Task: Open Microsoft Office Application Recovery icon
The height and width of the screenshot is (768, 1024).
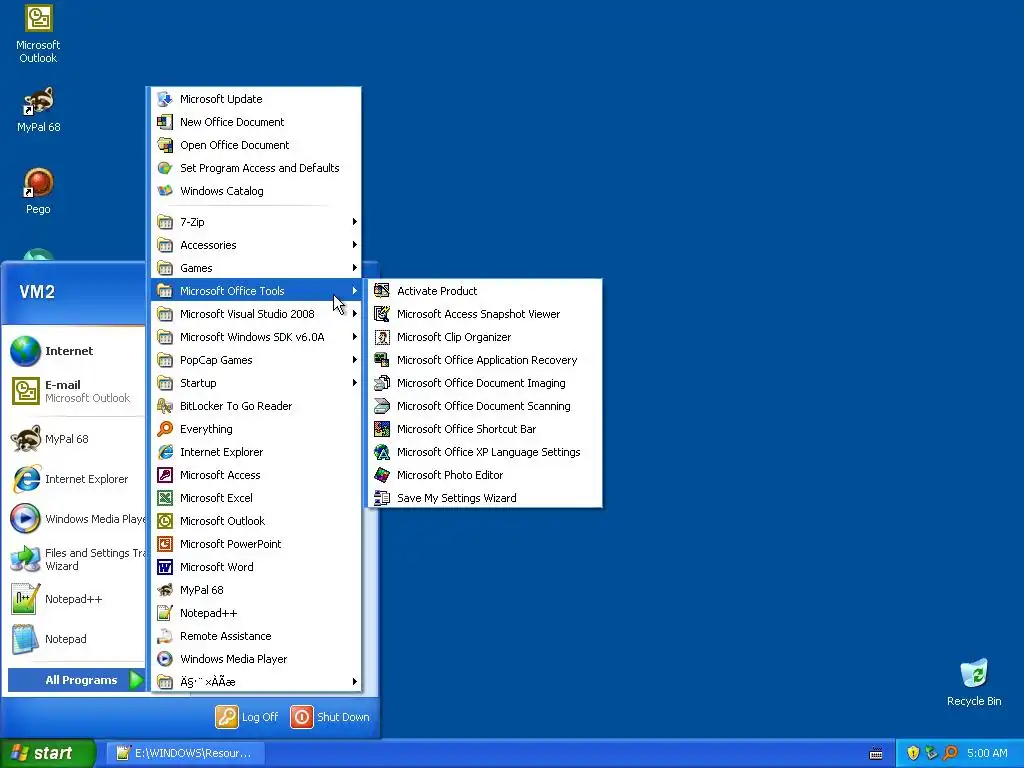Action: 382,360
